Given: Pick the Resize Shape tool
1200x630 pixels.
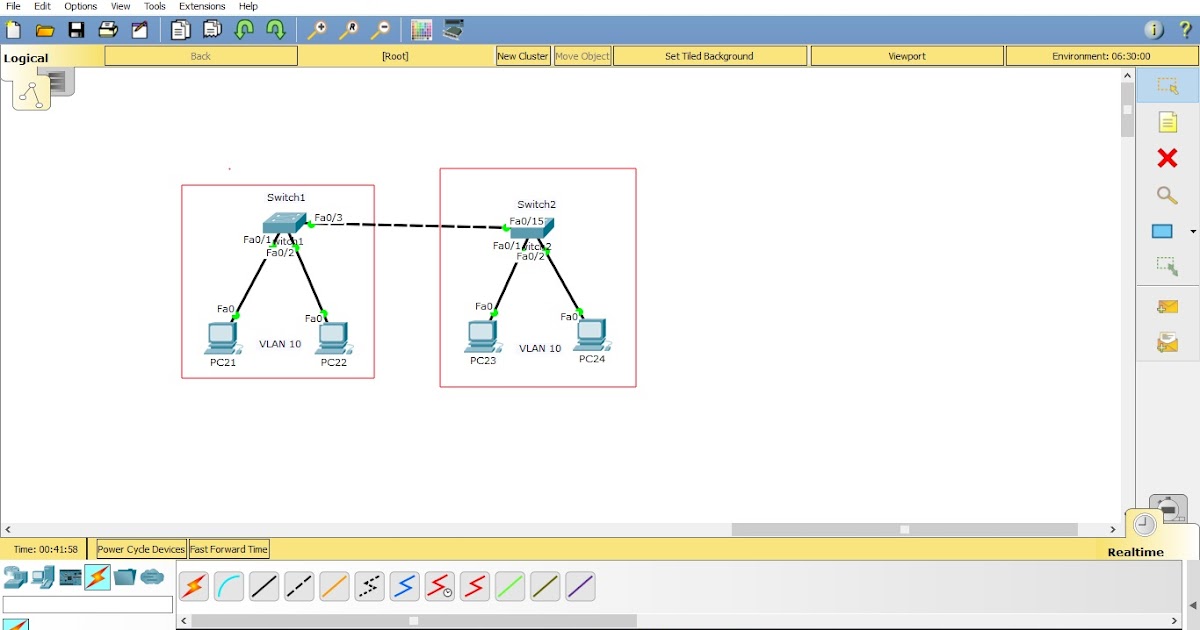Looking at the screenshot, I should click(x=1167, y=267).
